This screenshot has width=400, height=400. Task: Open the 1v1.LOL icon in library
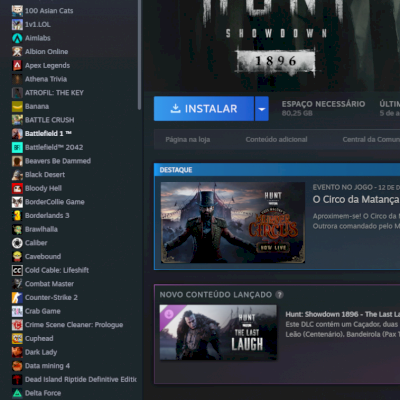coord(17,24)
